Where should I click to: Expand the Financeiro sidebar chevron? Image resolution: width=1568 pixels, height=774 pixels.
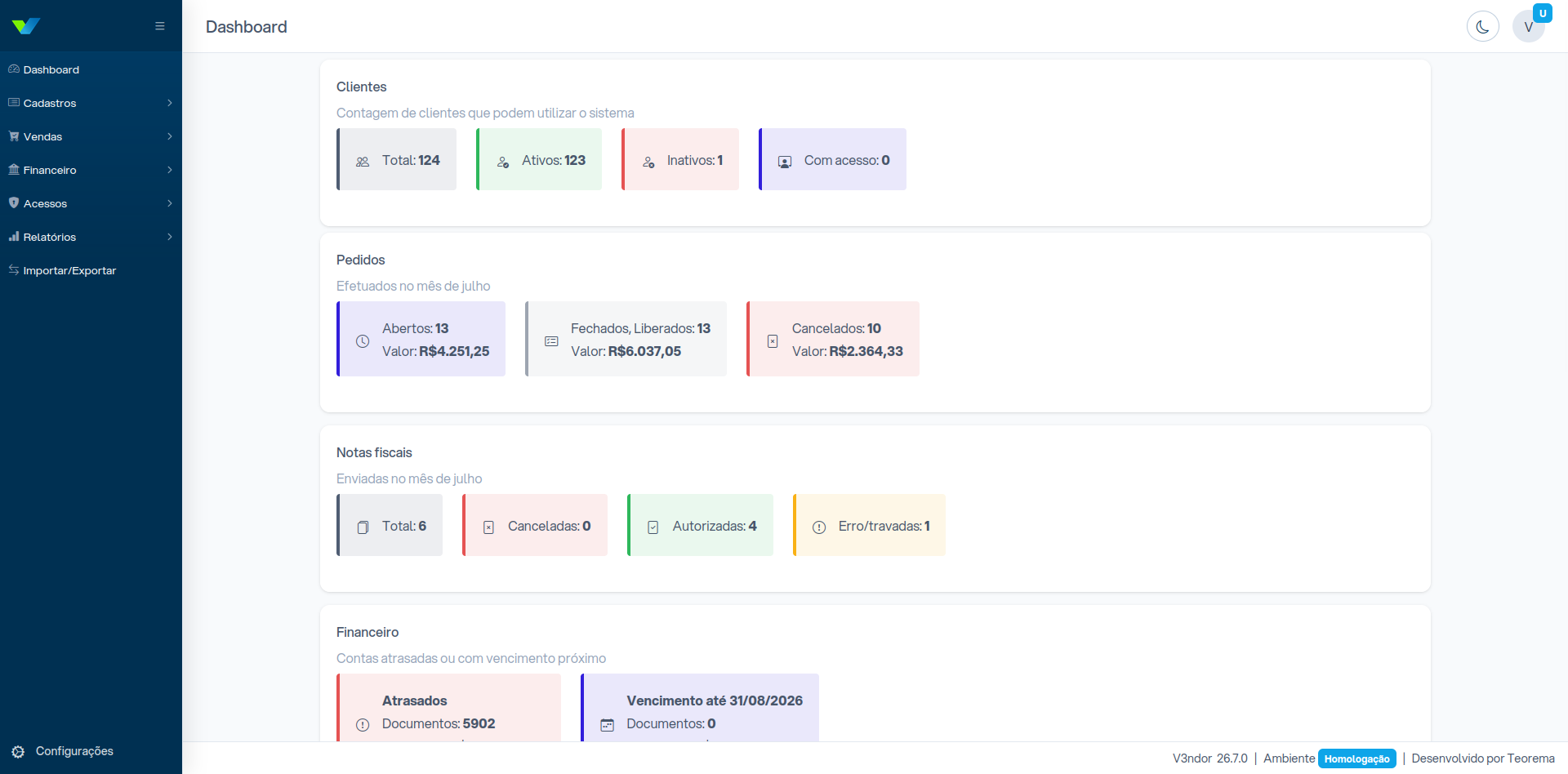[170, 170]
